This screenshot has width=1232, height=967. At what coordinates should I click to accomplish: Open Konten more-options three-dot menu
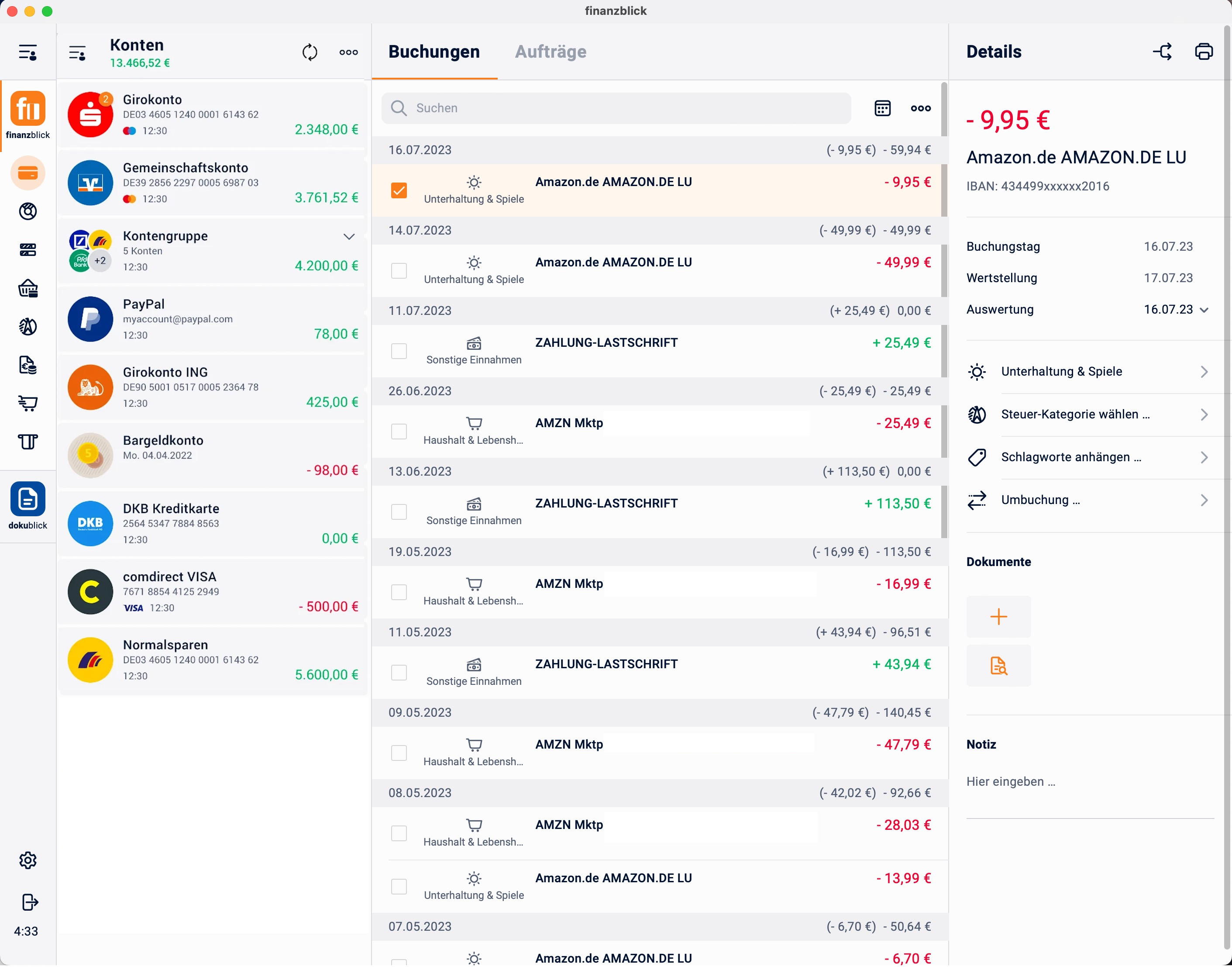[x=349, y=52]
